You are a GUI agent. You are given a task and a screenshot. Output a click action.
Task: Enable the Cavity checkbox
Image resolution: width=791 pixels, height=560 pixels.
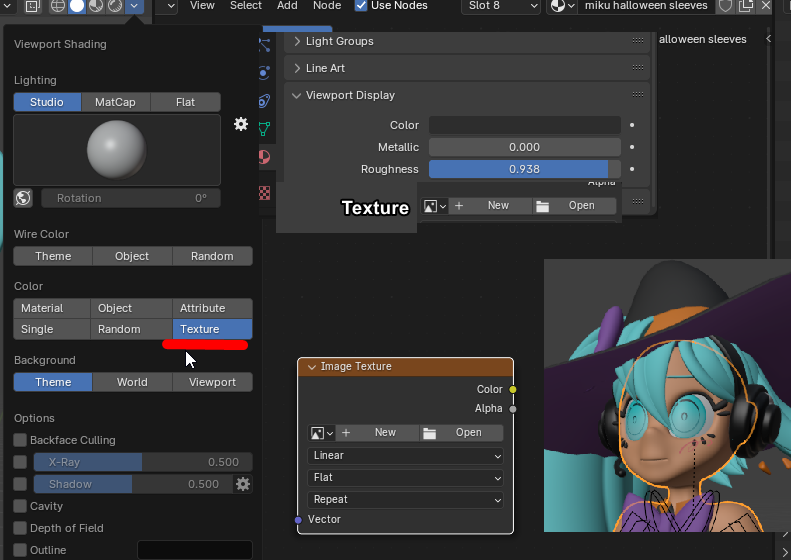pyautogui.click(x=20, y=506)
